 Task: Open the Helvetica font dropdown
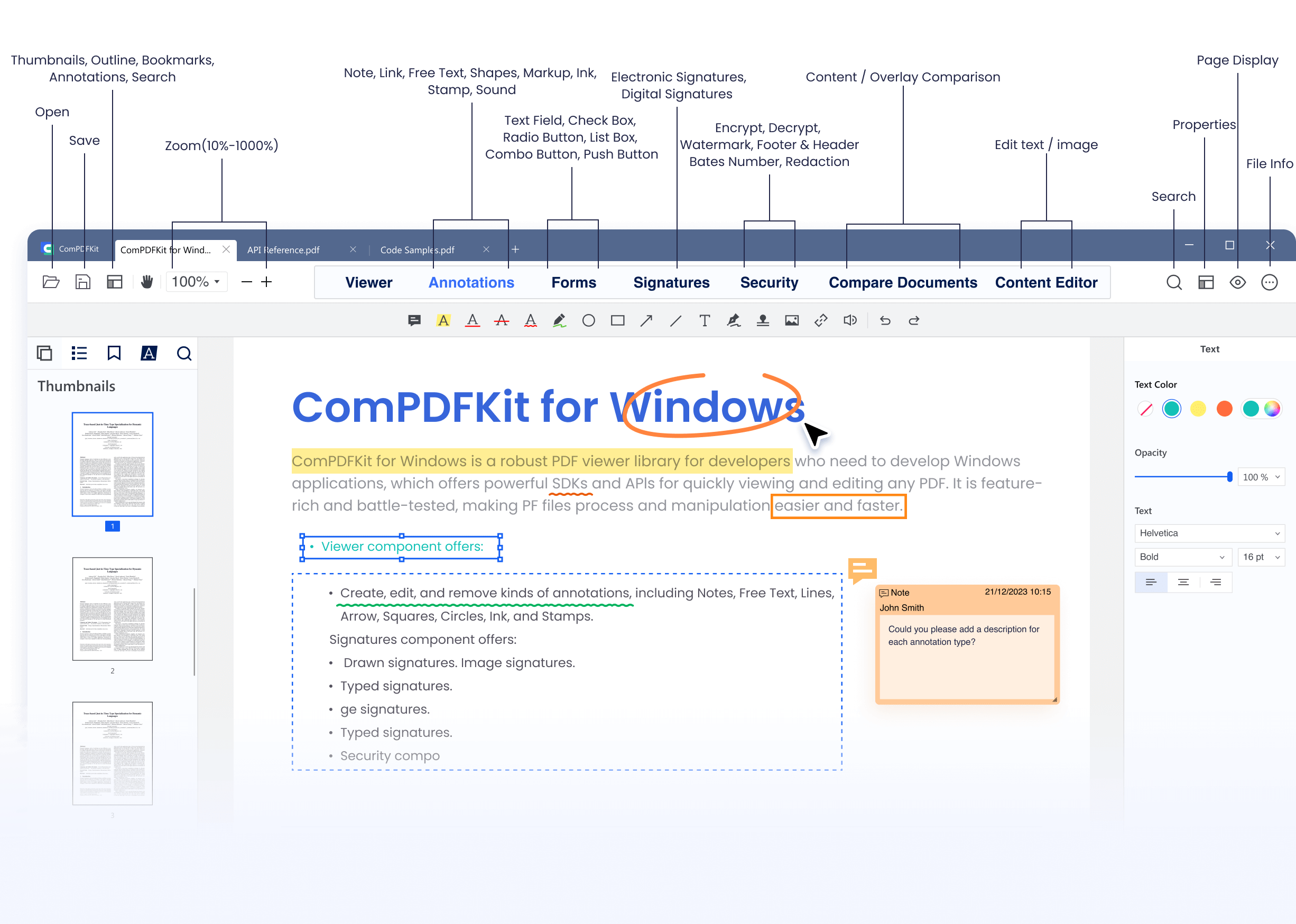(1209, 533)
